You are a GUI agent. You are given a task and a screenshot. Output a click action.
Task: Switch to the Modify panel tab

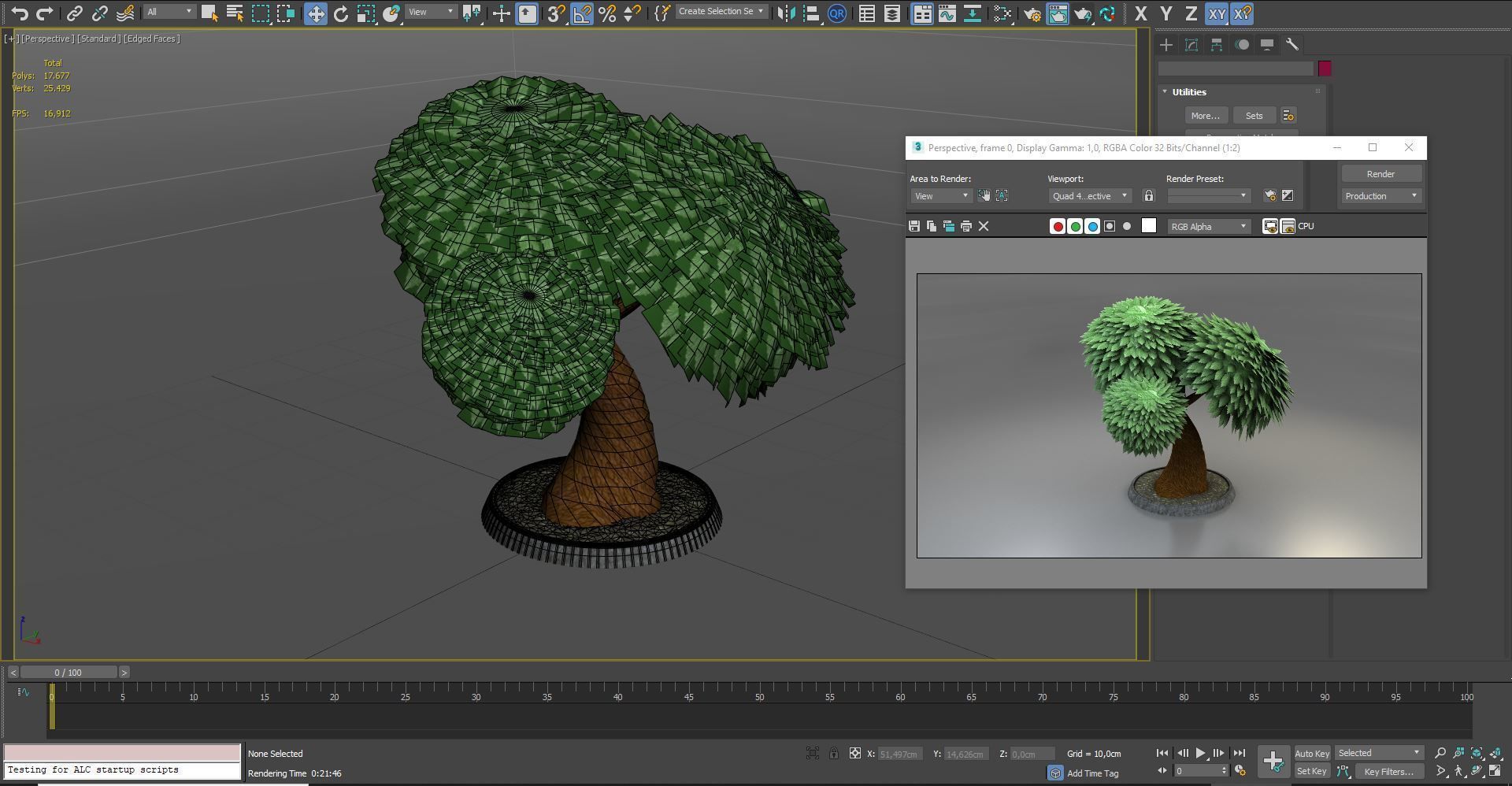click(x=1191, y=45)
